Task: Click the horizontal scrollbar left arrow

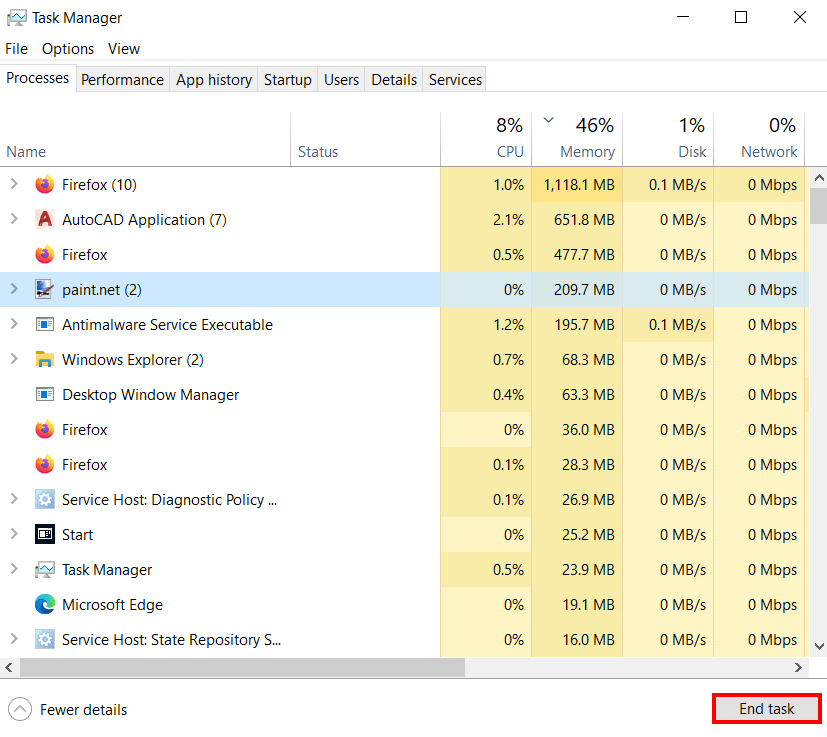Action: click(9, 667)
